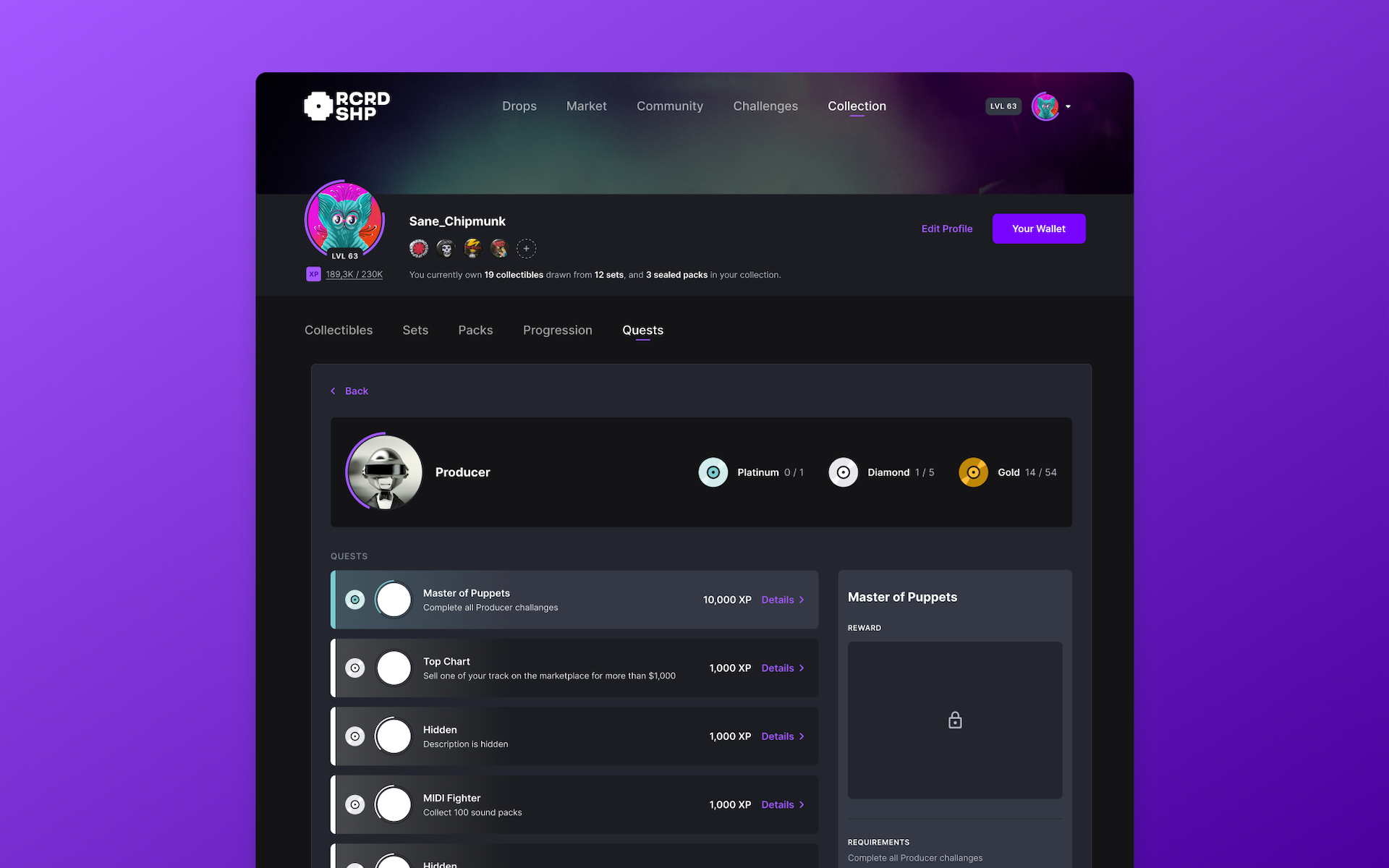Expand Details chevron for Top Chart quest
Viewport: 1389px width, 868px height.
click(x=800, y=667)
